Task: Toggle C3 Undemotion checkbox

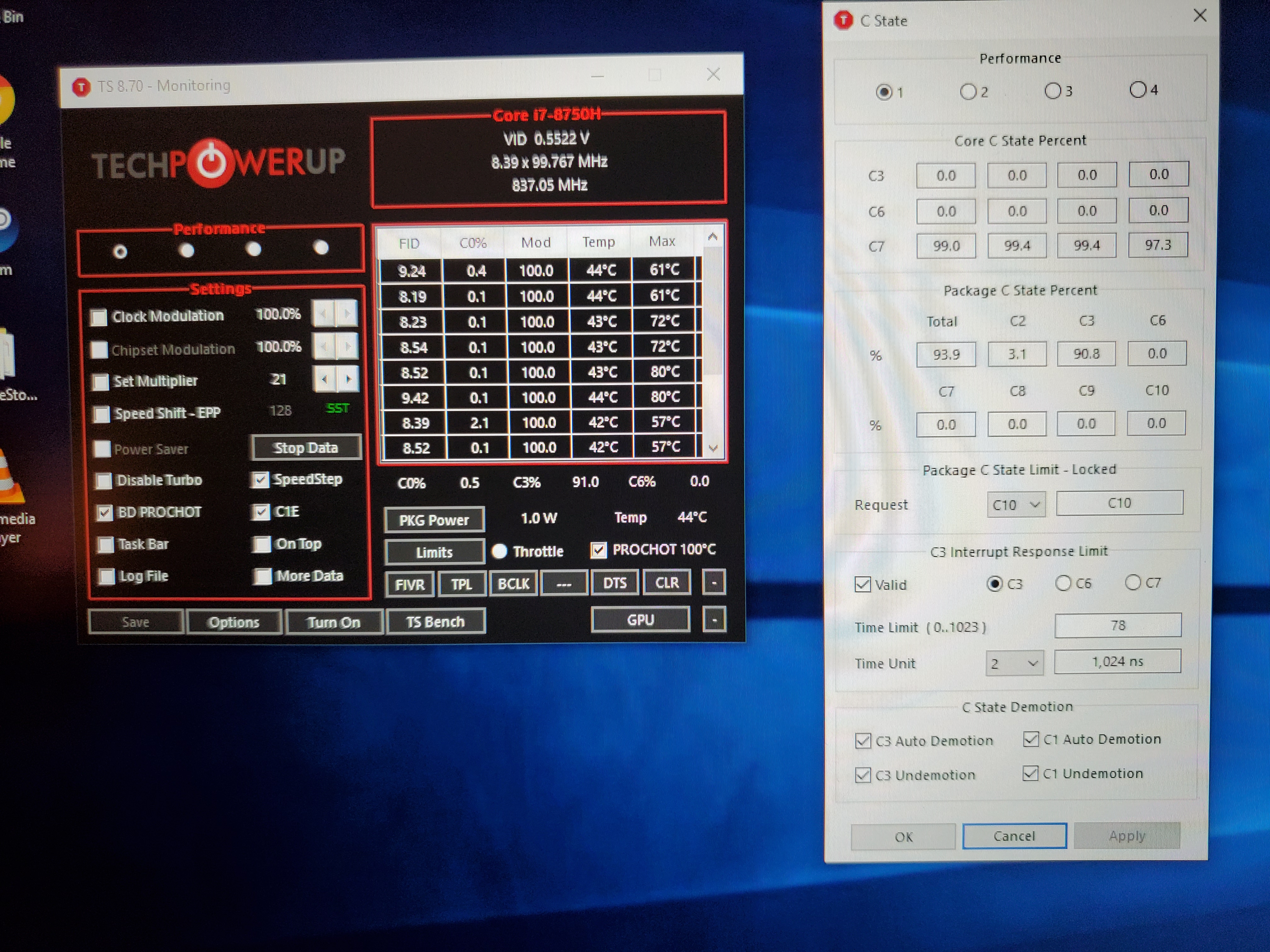Action: tap(863, 775)
